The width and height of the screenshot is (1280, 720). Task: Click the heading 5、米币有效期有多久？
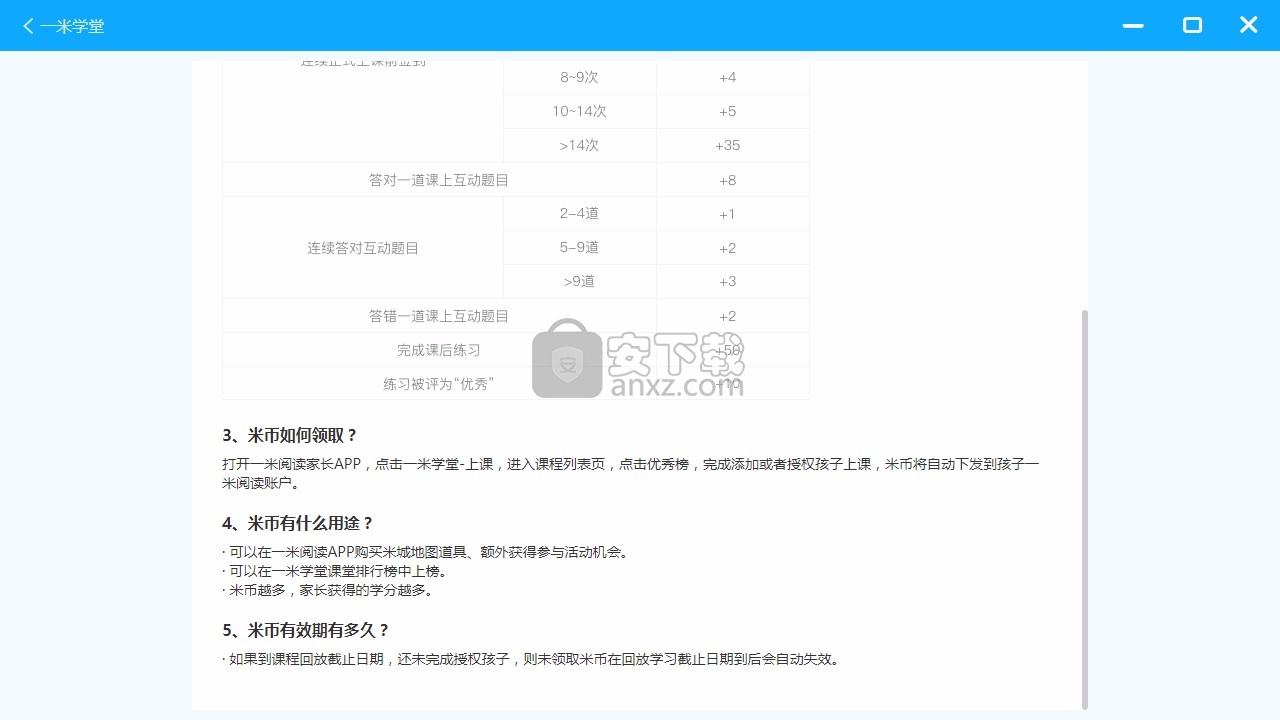pyautogui.click(x=306, y=630)
